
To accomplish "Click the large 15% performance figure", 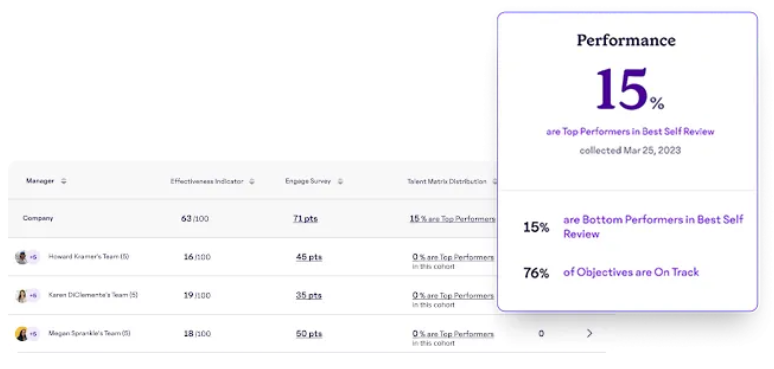I will click(x=630, y=89).
